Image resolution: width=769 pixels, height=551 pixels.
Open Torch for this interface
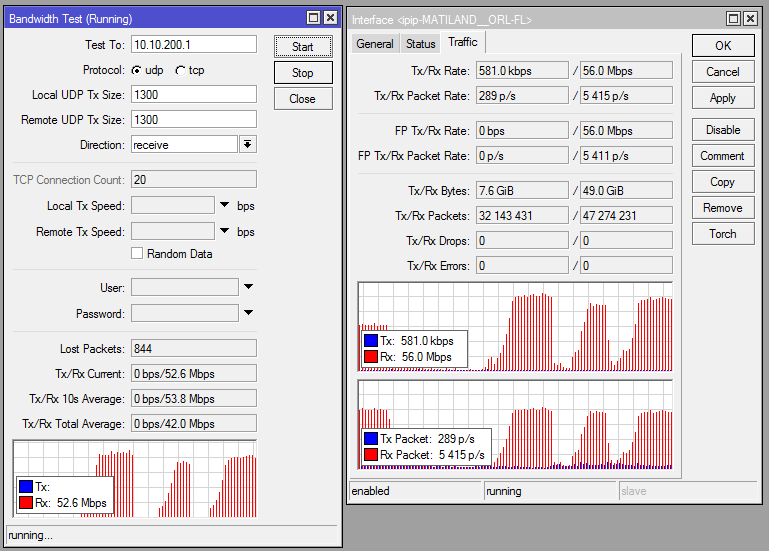pyautogui.click(x=722, y=234)
